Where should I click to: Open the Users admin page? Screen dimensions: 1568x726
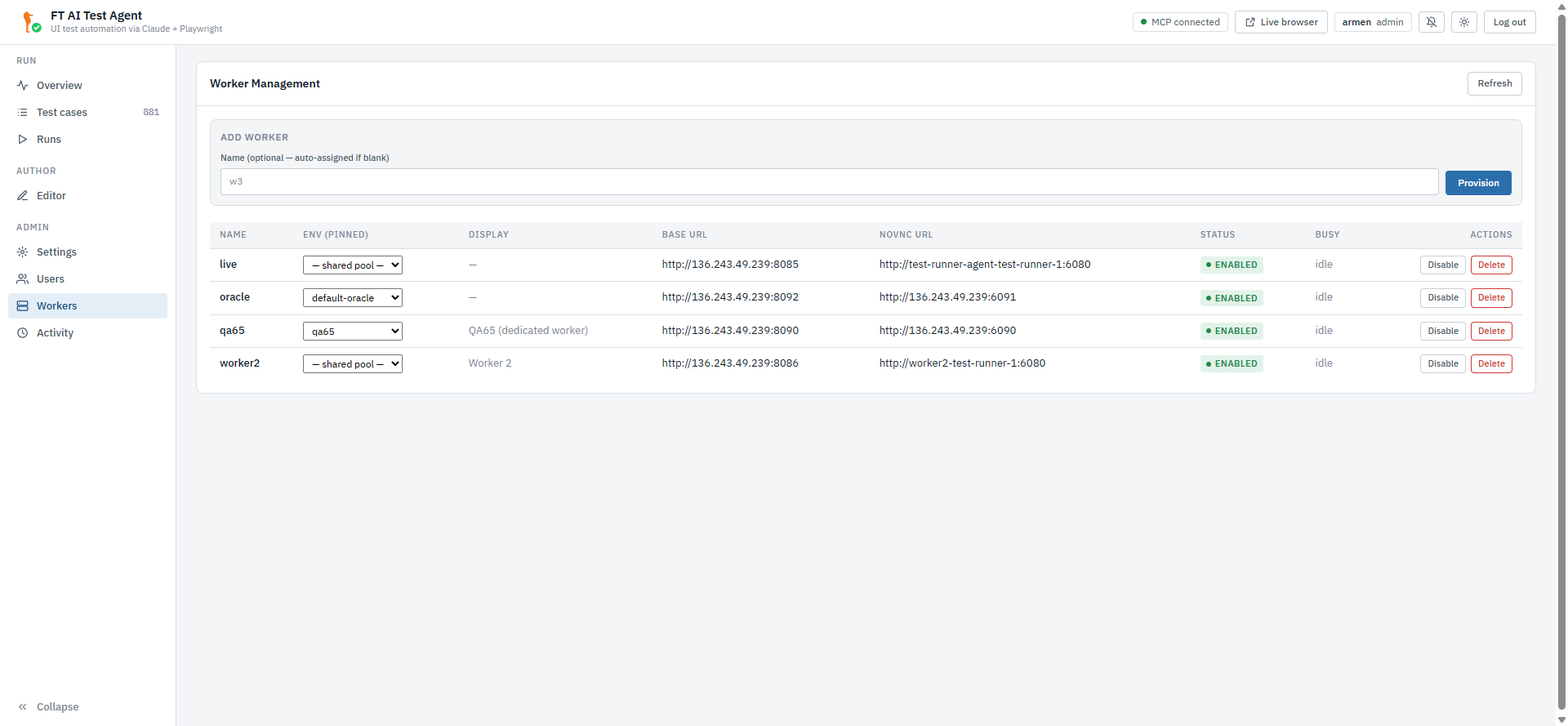click(x=88, y=279)
